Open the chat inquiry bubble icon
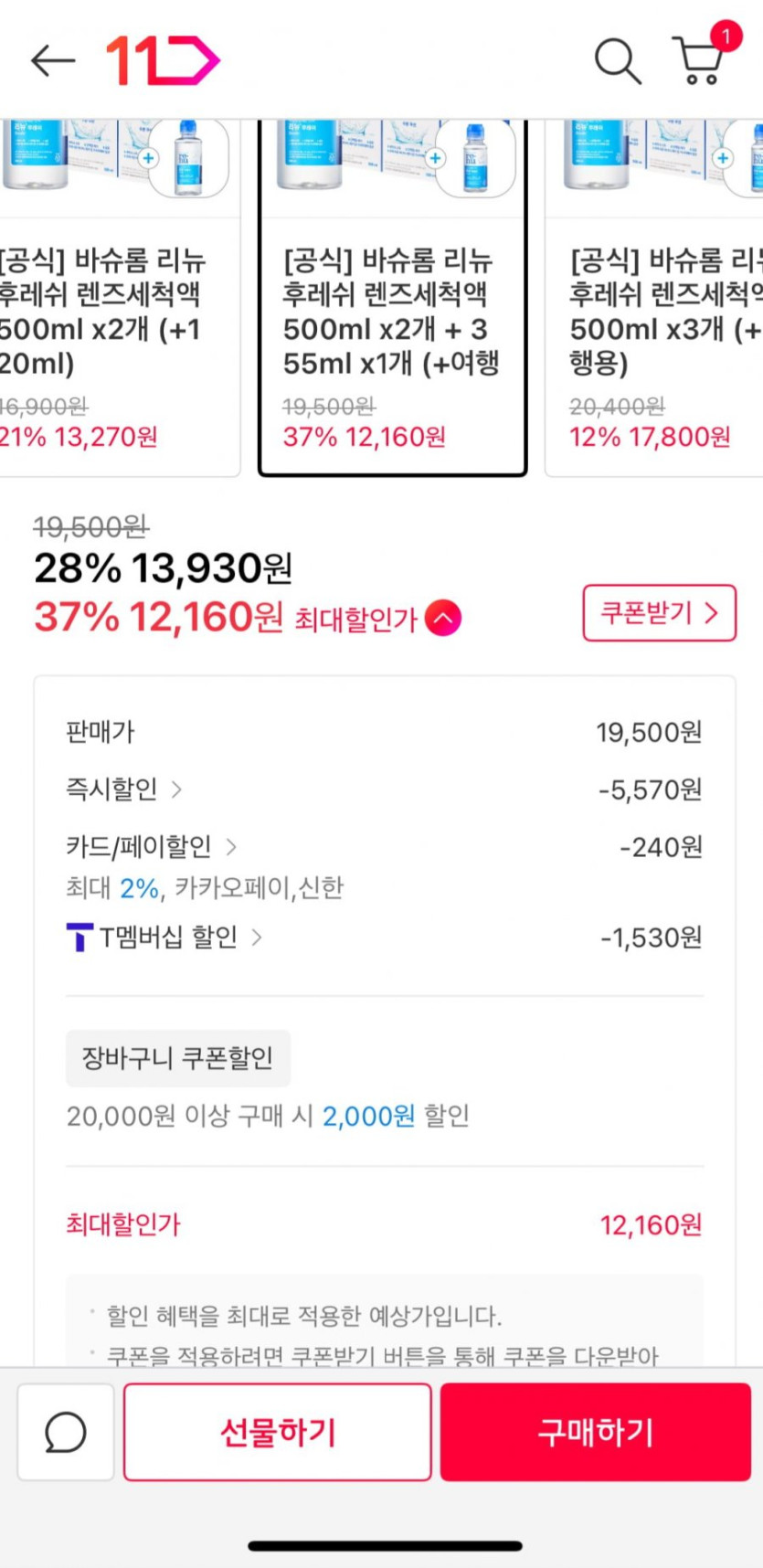 [x=66, y=1432]
